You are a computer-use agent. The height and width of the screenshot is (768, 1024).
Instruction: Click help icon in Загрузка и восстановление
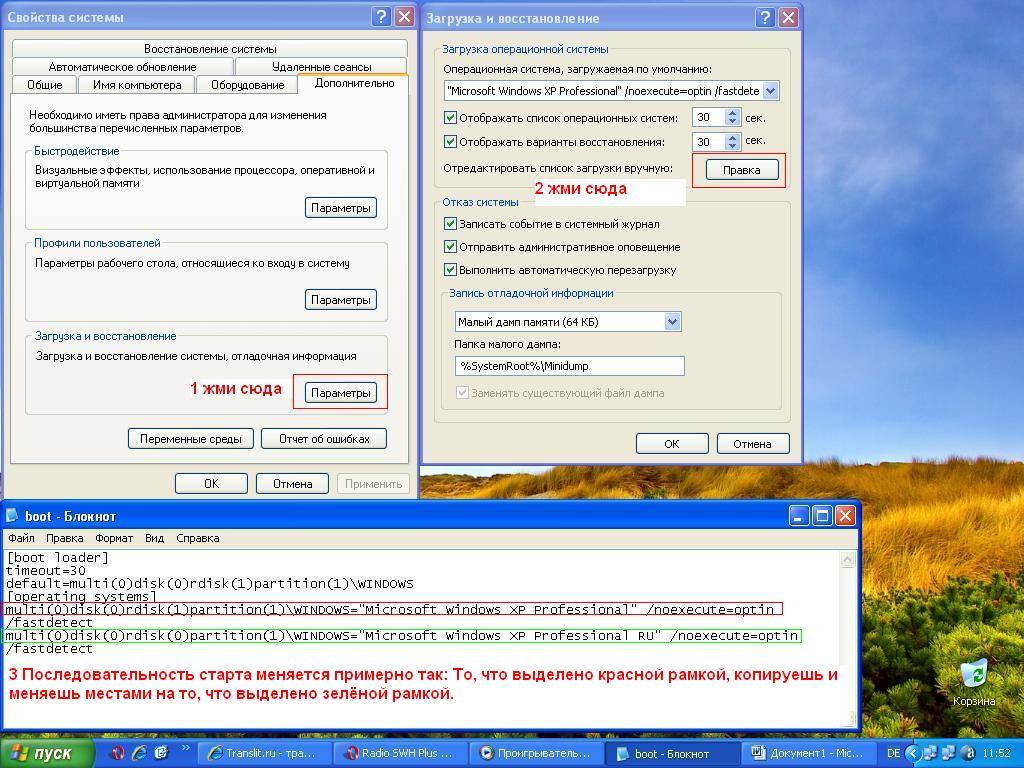(x=765, y=17)
